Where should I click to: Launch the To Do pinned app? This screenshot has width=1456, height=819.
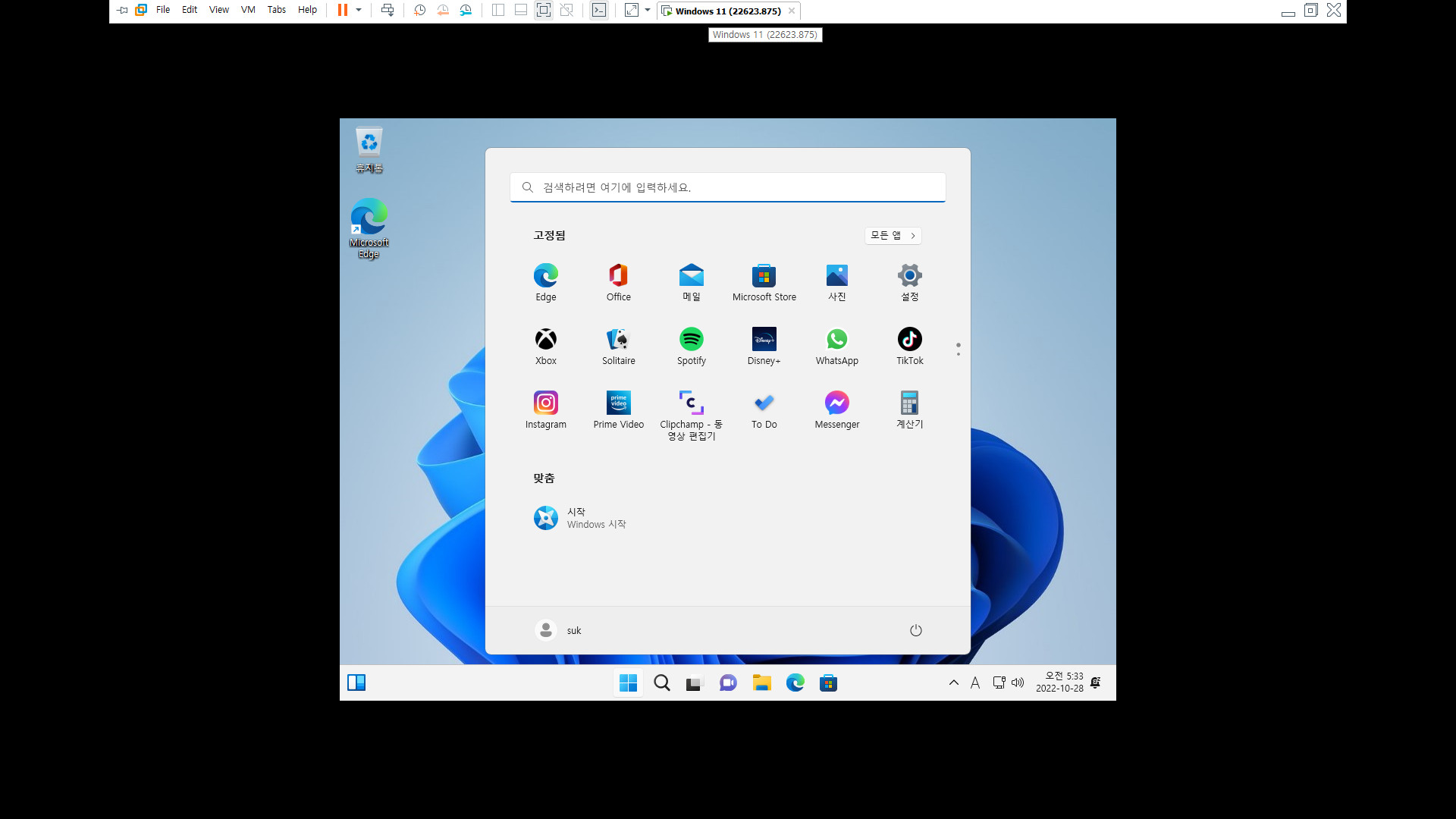[764, 410]
